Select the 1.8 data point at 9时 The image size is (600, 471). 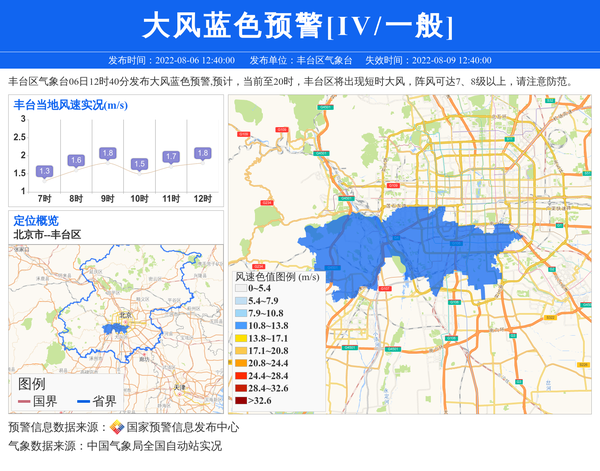(108, 153)
